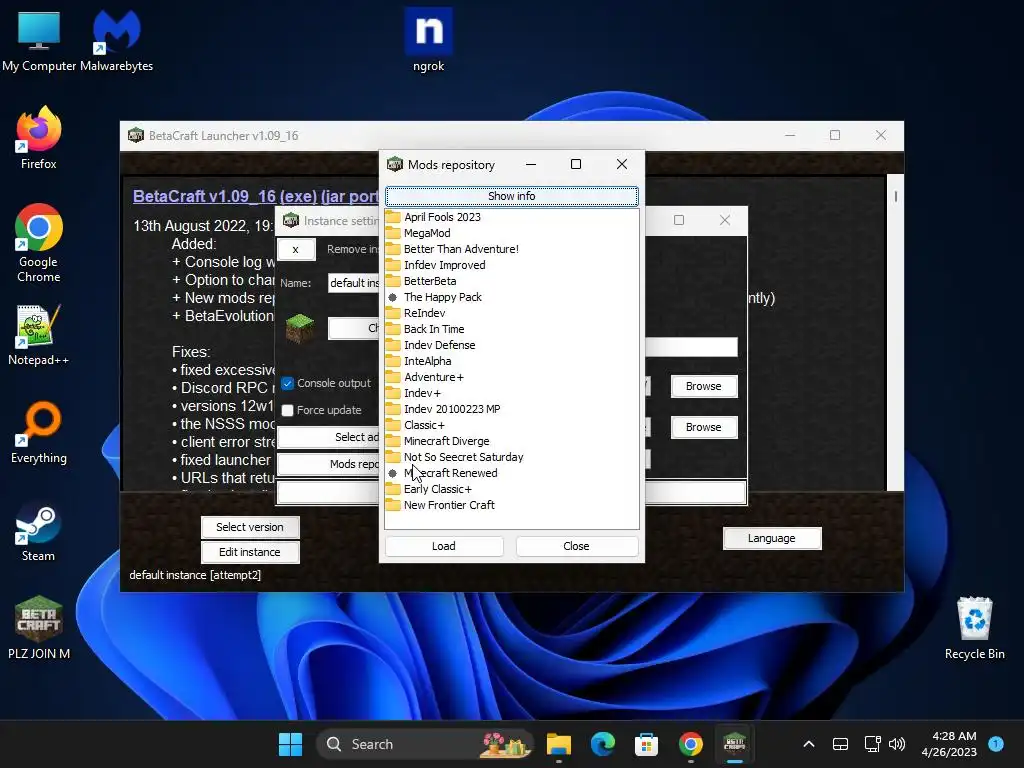Screen dimensions: 1024x768
Task: Select the MegaMod entry
Action: (427, 233)
